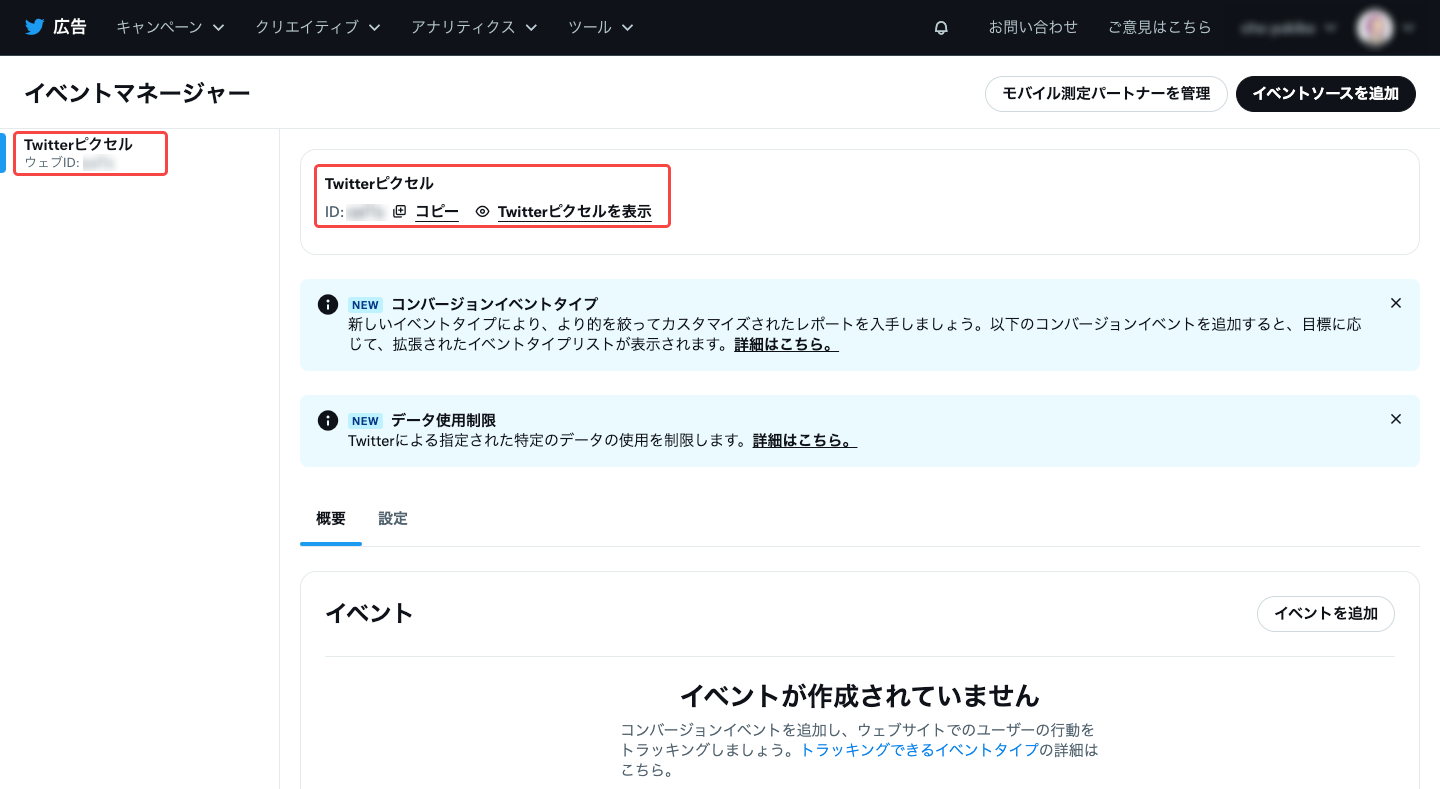Switch to the 設定 tab
The height and width of the screenshot is (789, 1440).
coord(393,518)
